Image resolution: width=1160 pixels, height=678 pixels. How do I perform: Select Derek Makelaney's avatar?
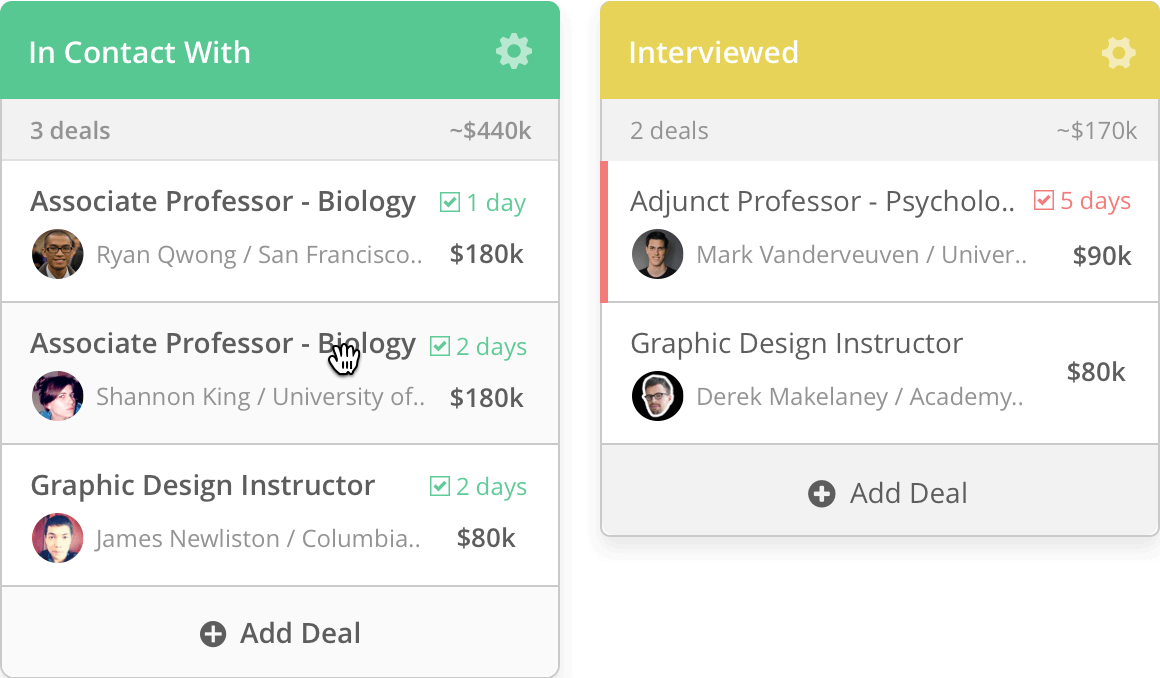[x=658, y=396]
